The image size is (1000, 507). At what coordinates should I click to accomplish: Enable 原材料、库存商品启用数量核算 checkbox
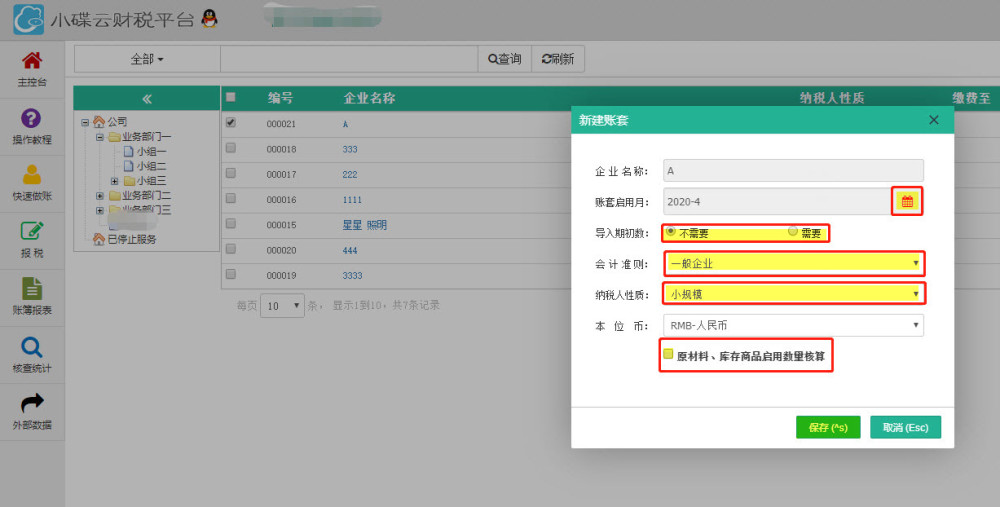[668, 354]
